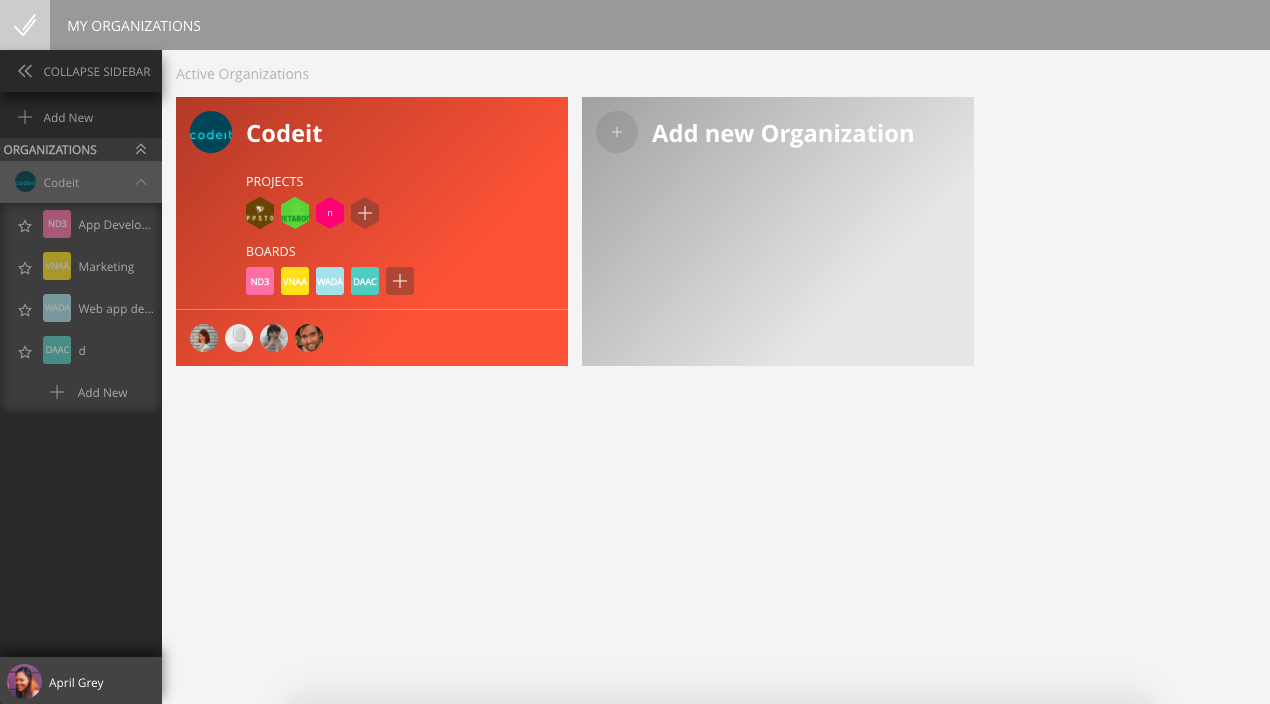Open the pink n project hexagon
Viewport: 1270px width, 704px height.
pyautogui.click(x=330, y=213)
